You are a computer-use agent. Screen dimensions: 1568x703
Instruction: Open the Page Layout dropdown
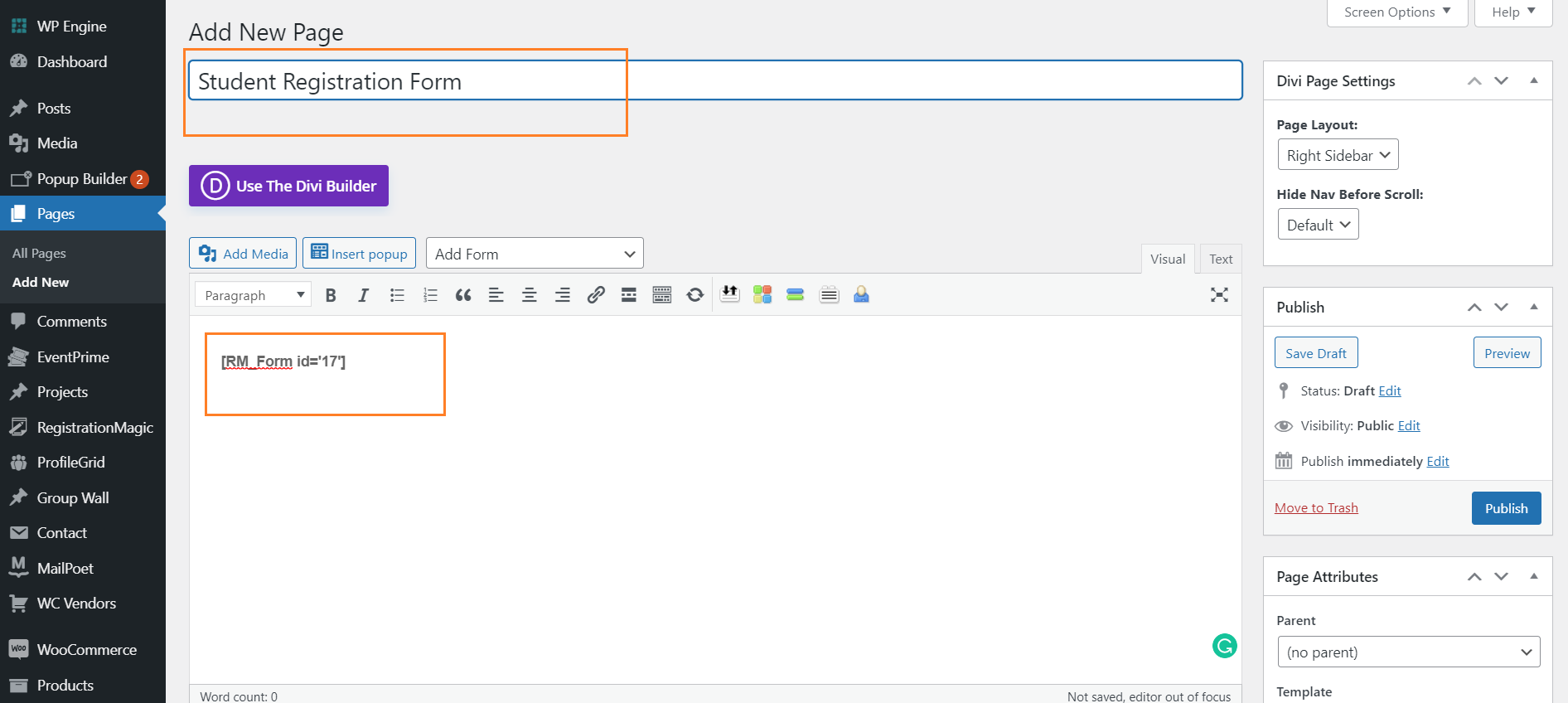1338,155
